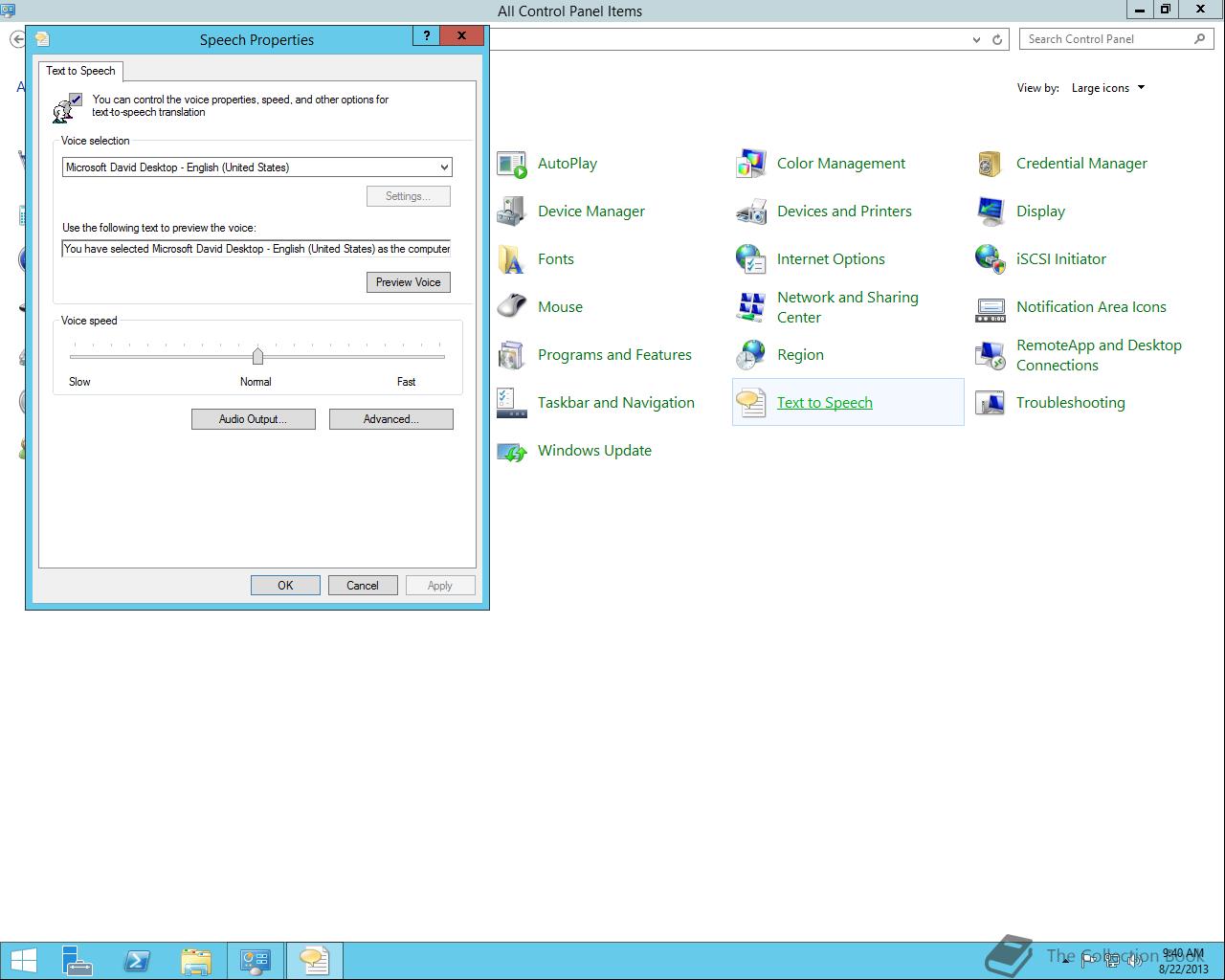Click the search magnifier icon

(x=1199, y=38)
